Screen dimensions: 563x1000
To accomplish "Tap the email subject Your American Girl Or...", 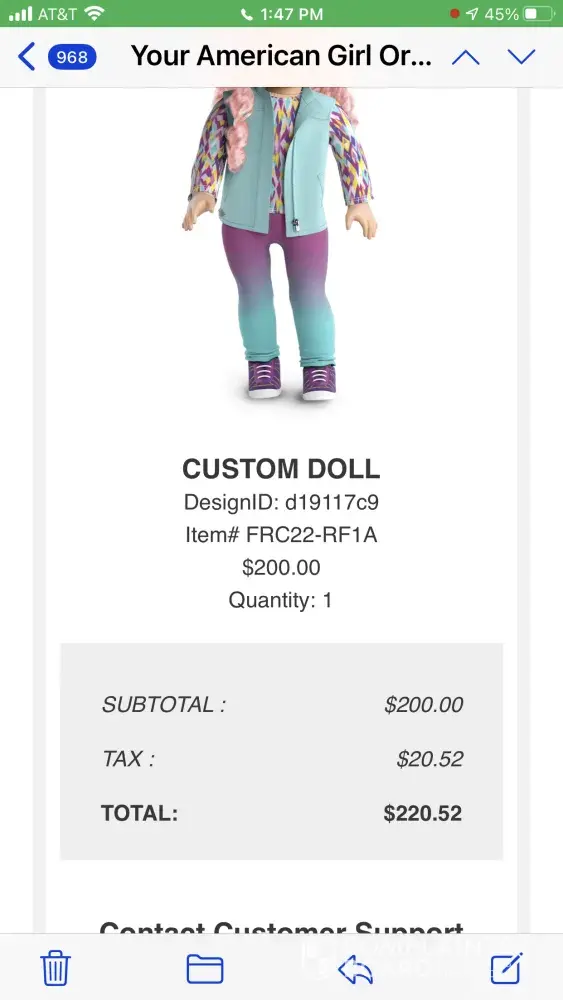I will 281,57.
